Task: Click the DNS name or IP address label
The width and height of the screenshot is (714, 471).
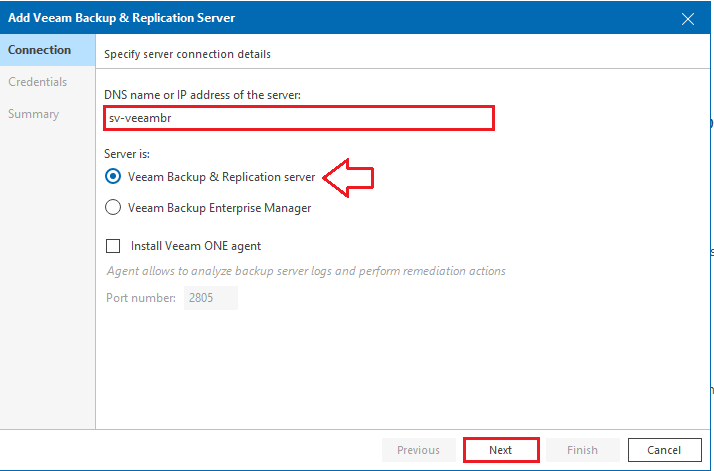Action: tap(203, 95)
